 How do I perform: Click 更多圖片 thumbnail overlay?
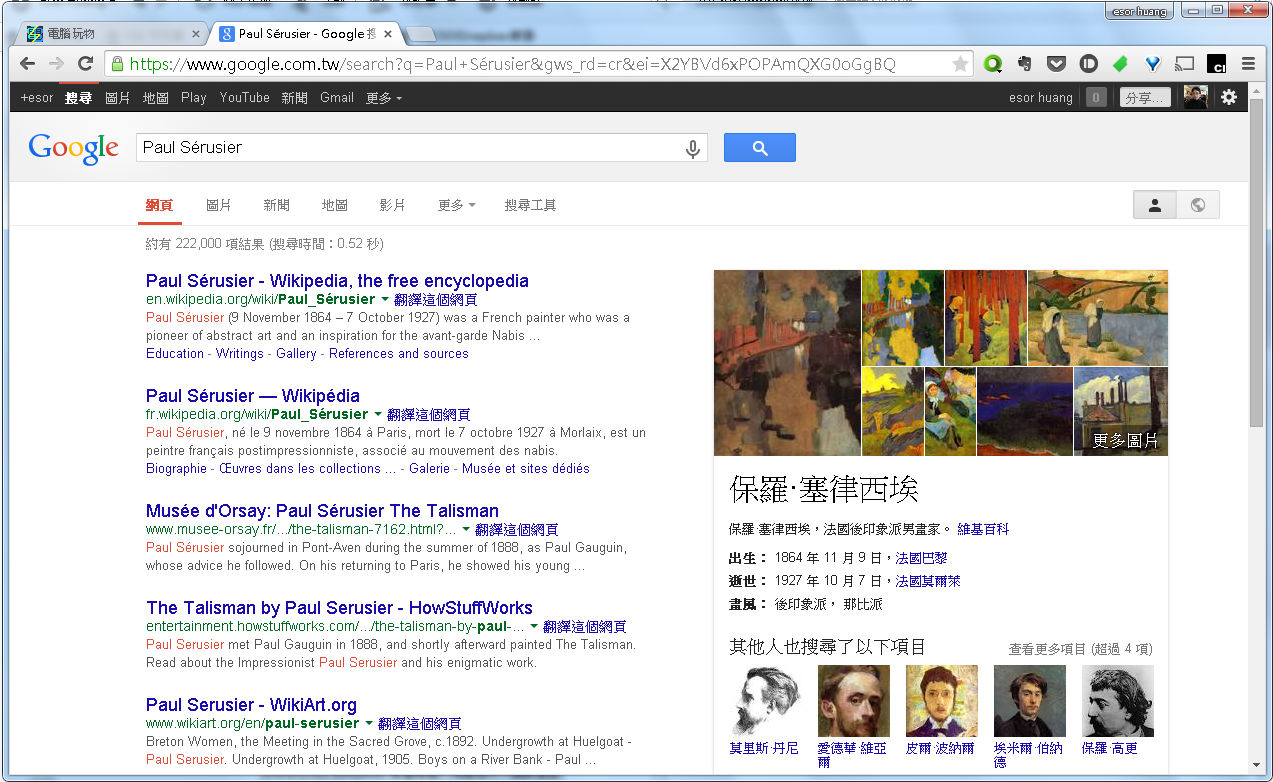(1120, 412)
